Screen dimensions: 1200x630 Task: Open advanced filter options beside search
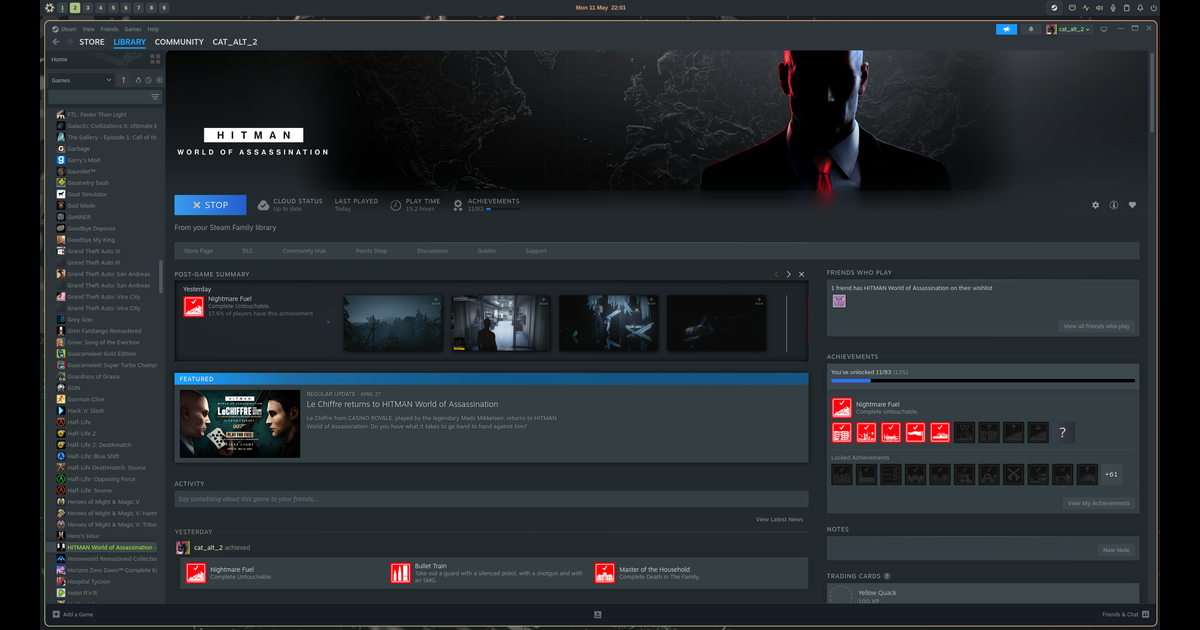point(155,97)
